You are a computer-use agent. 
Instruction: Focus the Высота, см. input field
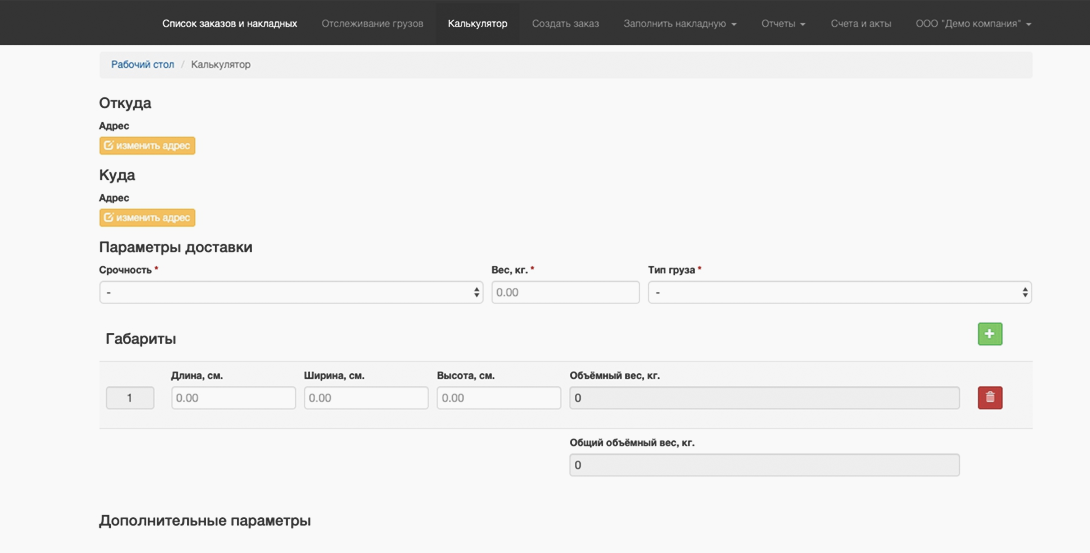tap(498, 398)
